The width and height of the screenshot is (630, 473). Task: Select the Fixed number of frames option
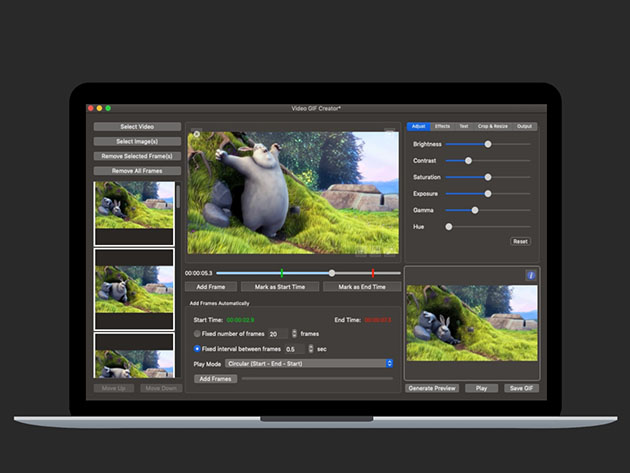coord(197,334)
